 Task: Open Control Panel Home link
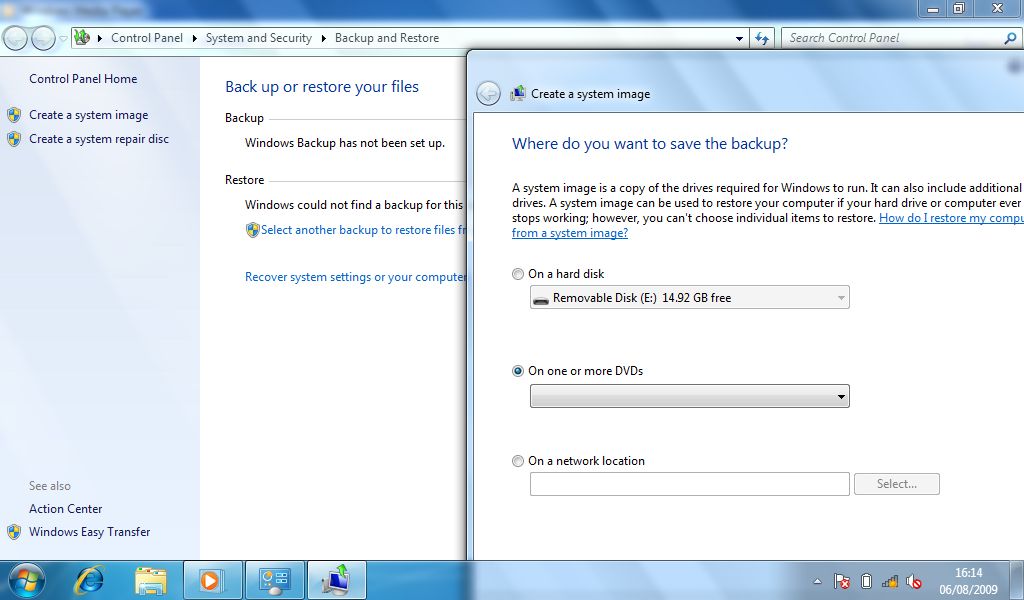pos(83,79)
